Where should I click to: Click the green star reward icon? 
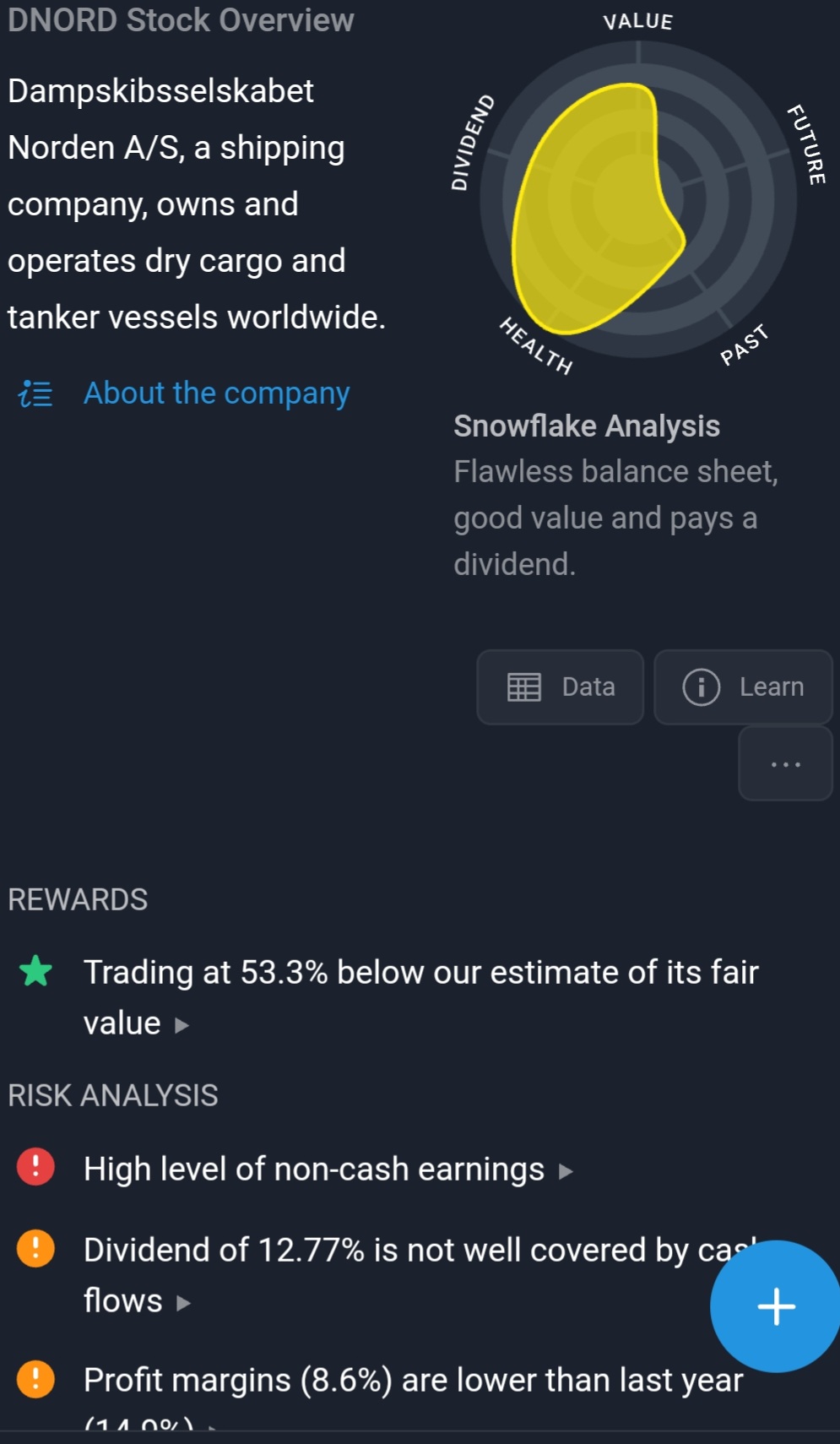(x=35, y=973)
